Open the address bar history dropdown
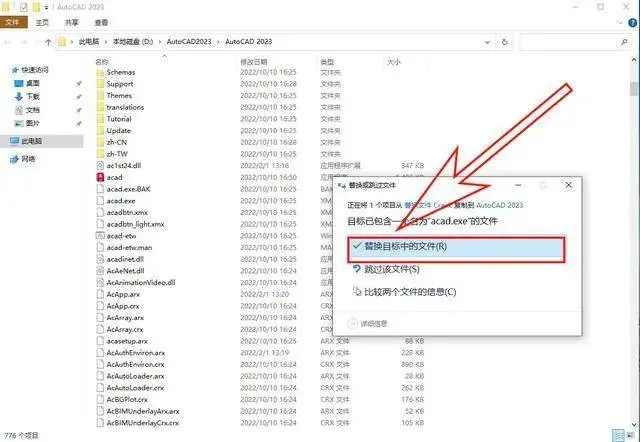The width and height of the screenshot is (640, 442). (487, 42)
